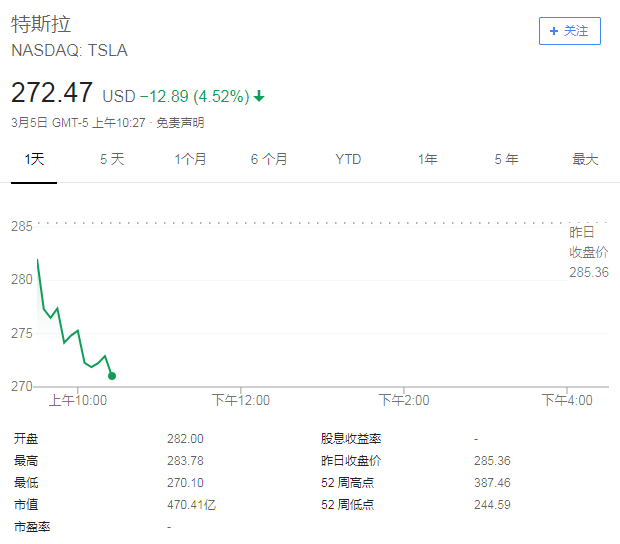Click the 上午10:00 time axis label
Screen dimensions: 620x544
(x=78, y=400)
